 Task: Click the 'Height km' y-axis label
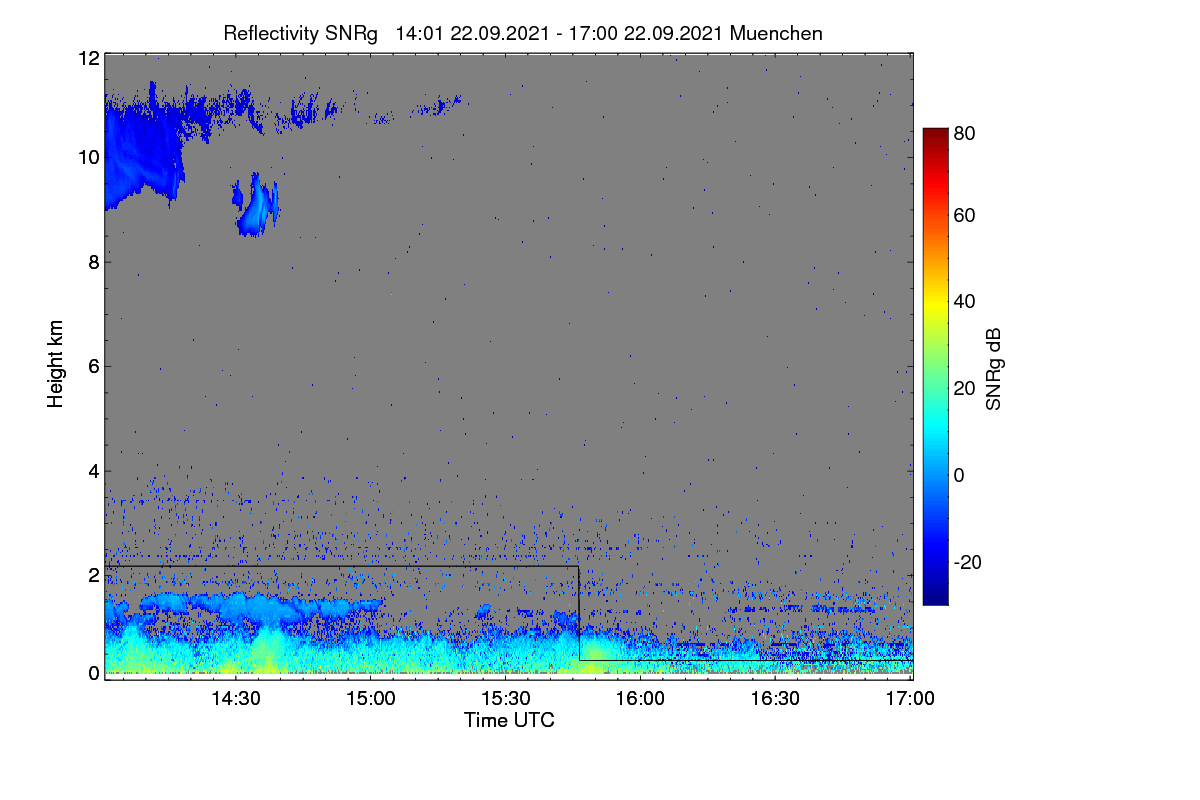click(x=56, y=363)
